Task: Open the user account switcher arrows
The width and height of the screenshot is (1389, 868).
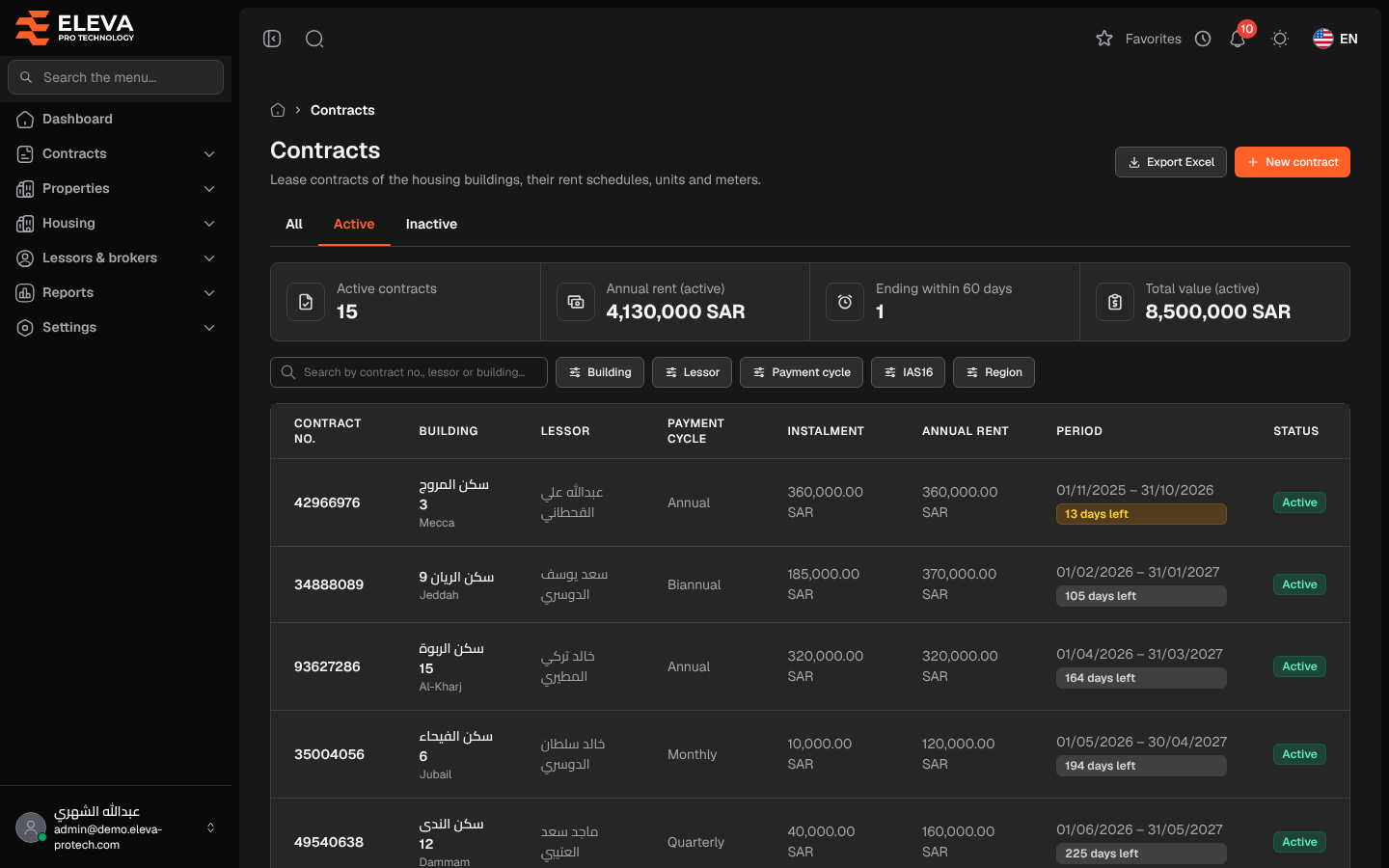Action: 210,827
